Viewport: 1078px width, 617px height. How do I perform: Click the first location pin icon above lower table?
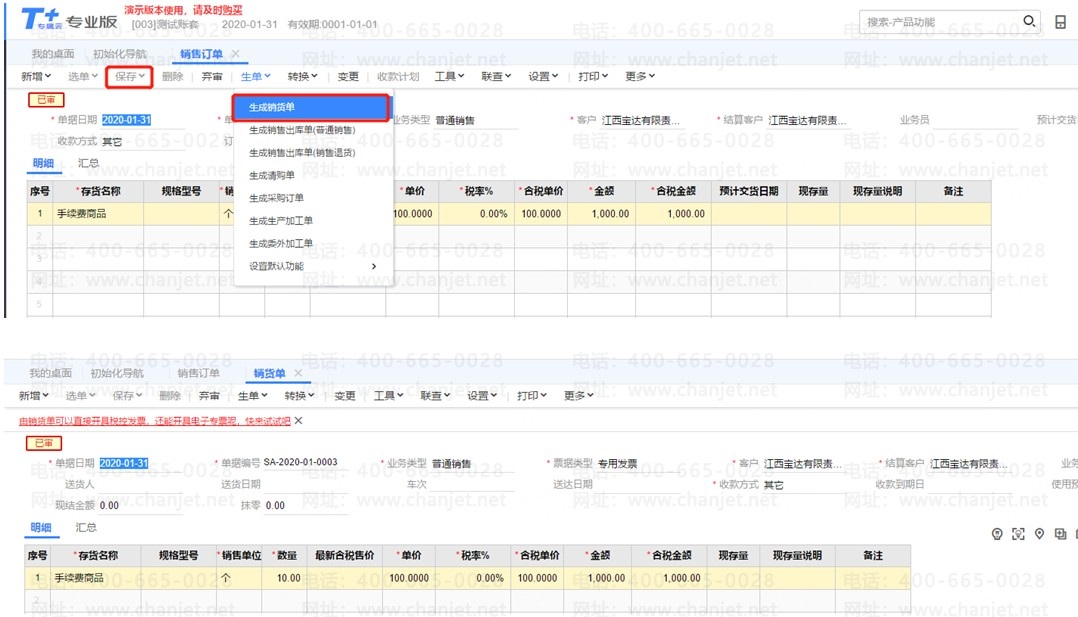tap(997, 534)
